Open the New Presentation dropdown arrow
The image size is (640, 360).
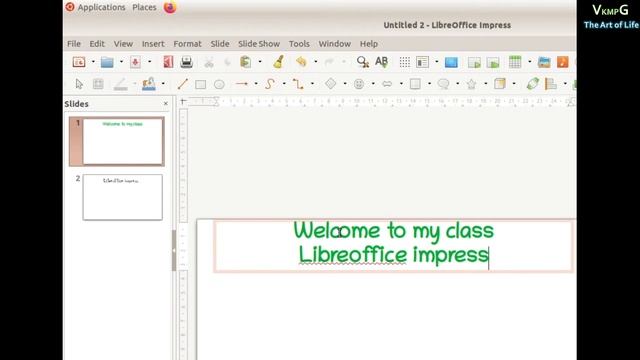(x=93, y=62)
